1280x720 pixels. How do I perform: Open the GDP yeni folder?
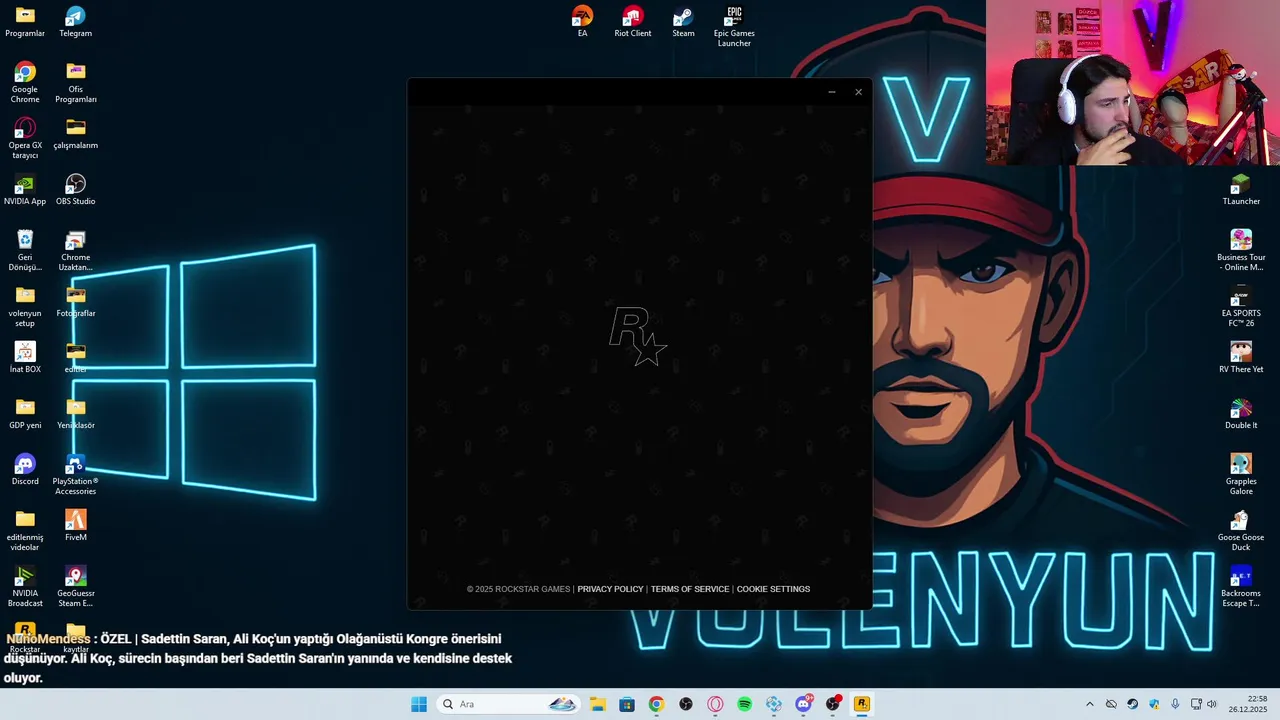[25, 413]
